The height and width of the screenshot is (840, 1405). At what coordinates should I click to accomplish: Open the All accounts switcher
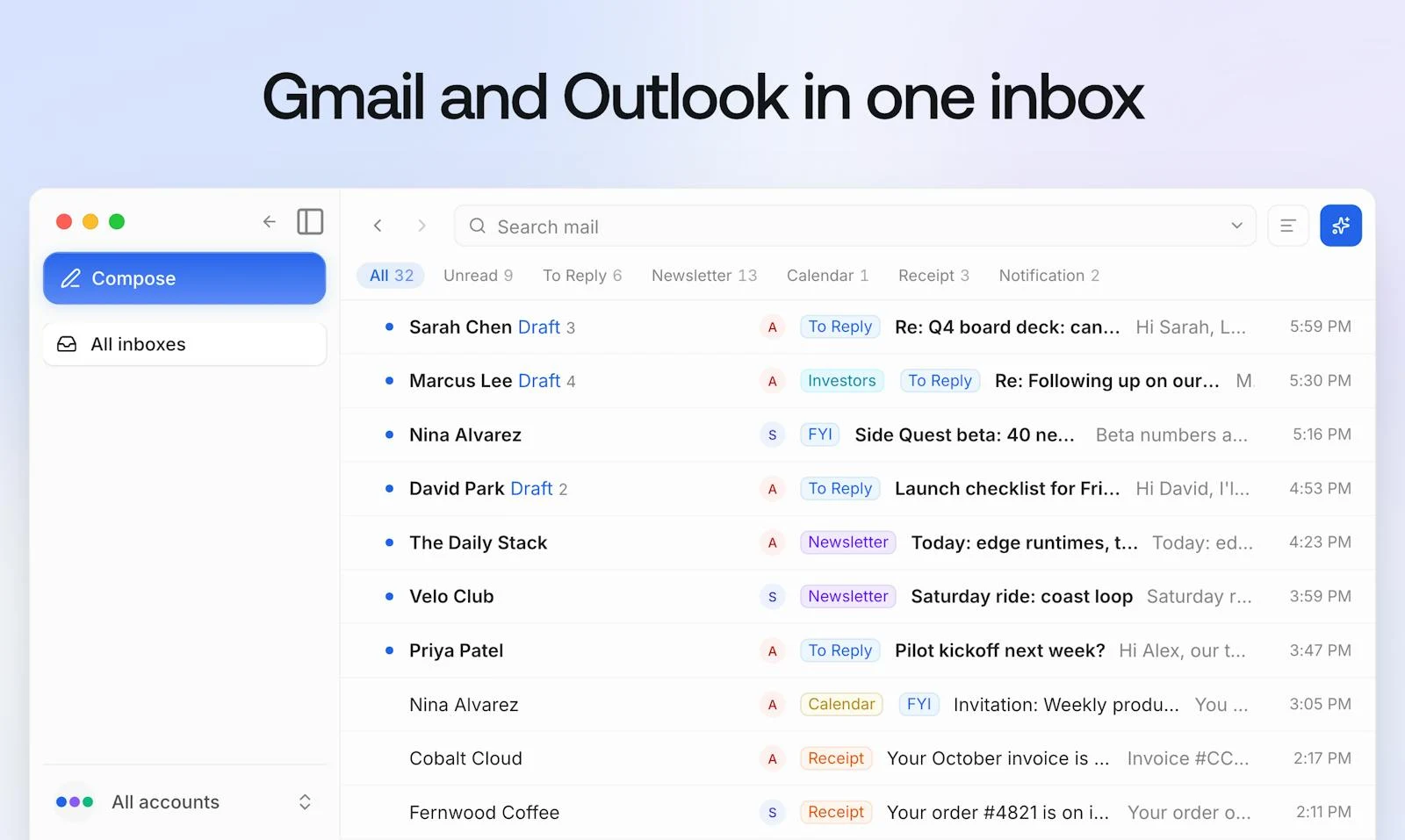(184, 802)
